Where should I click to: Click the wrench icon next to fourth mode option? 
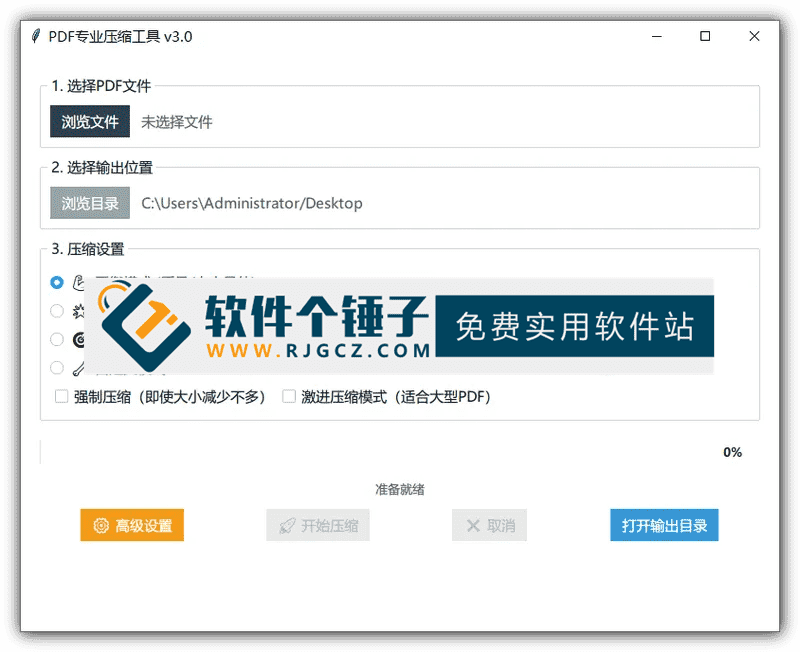click(78, 367)
